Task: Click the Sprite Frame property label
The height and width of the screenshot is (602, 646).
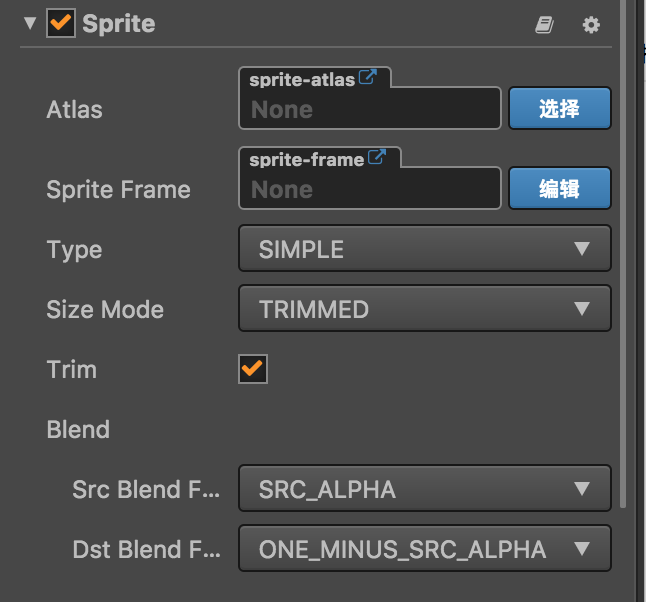Action: point(118,189)
